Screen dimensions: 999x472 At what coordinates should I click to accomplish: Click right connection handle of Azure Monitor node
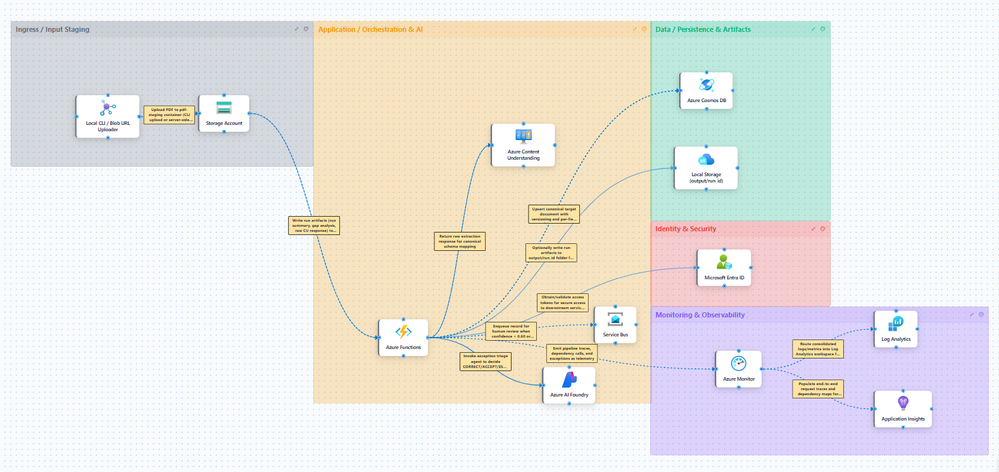coord(761,369)
